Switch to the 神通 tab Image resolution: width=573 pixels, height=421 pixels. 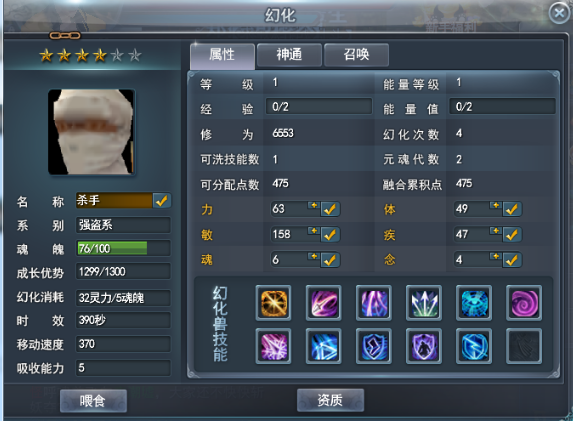289,55
